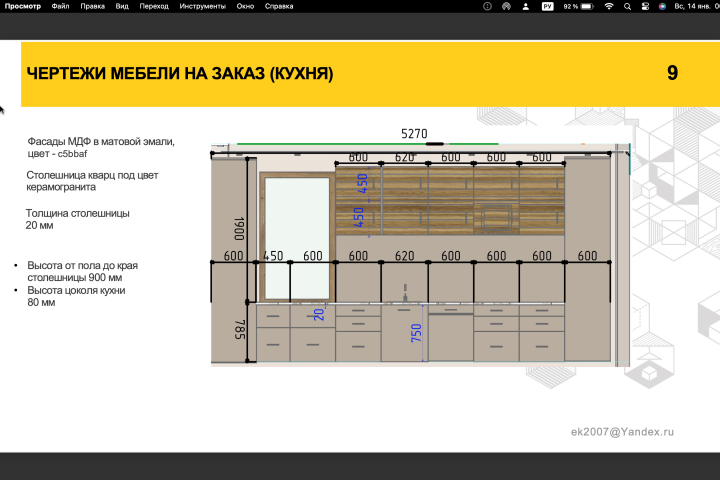Open the Wi-Fi status icon
Screen dimensions: 720x480
pos(609,6)
